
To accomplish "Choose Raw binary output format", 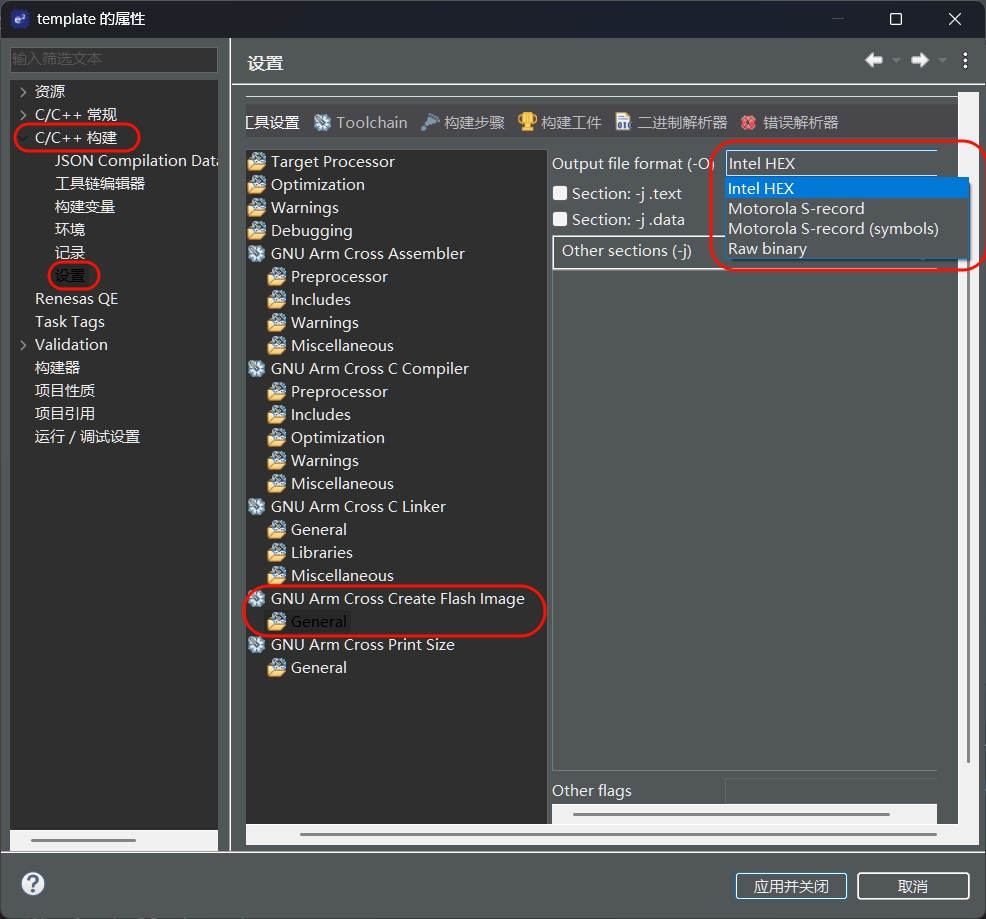I will 847,249.
